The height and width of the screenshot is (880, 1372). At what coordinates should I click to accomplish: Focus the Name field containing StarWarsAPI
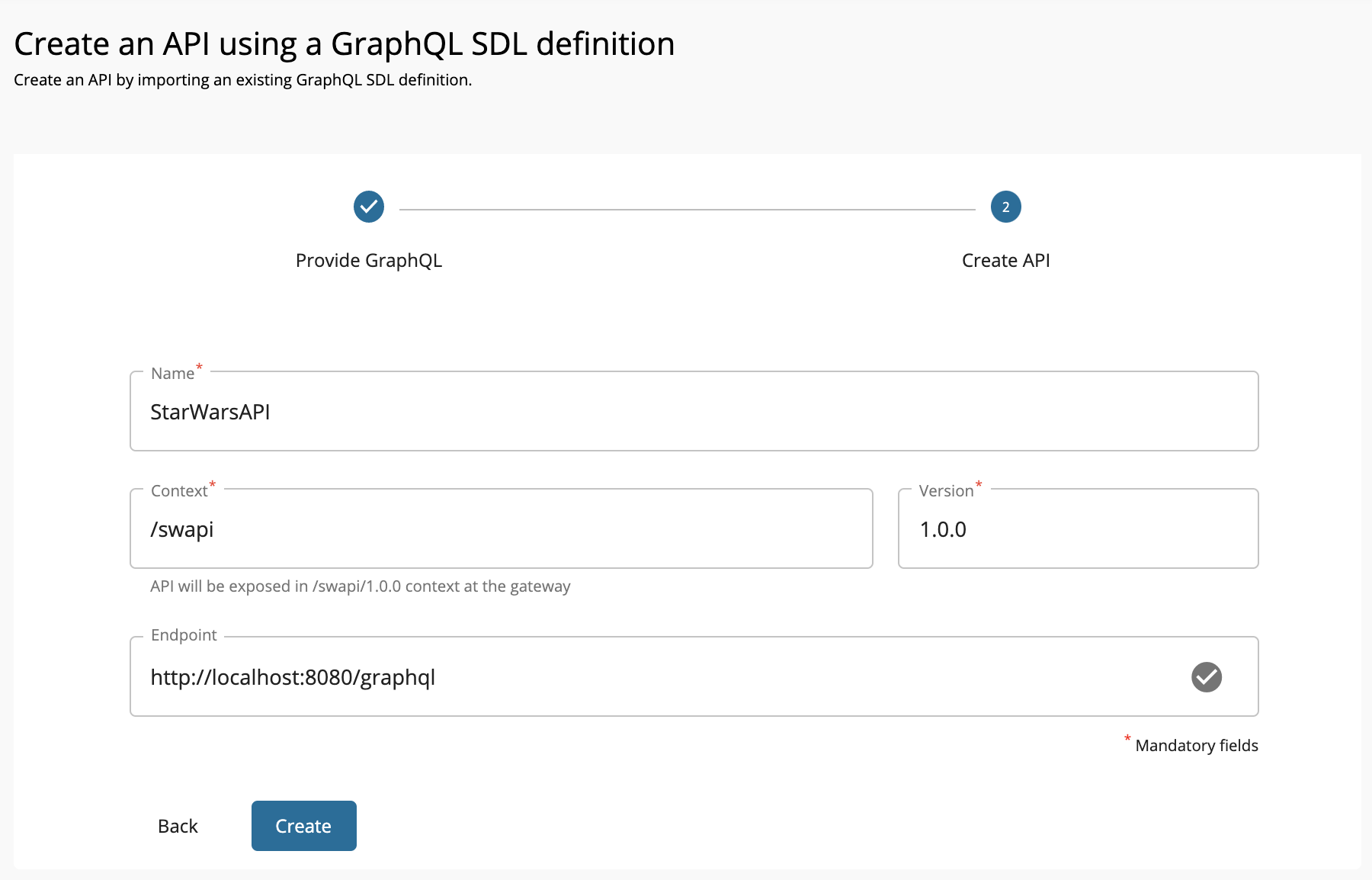click(694, 412)
